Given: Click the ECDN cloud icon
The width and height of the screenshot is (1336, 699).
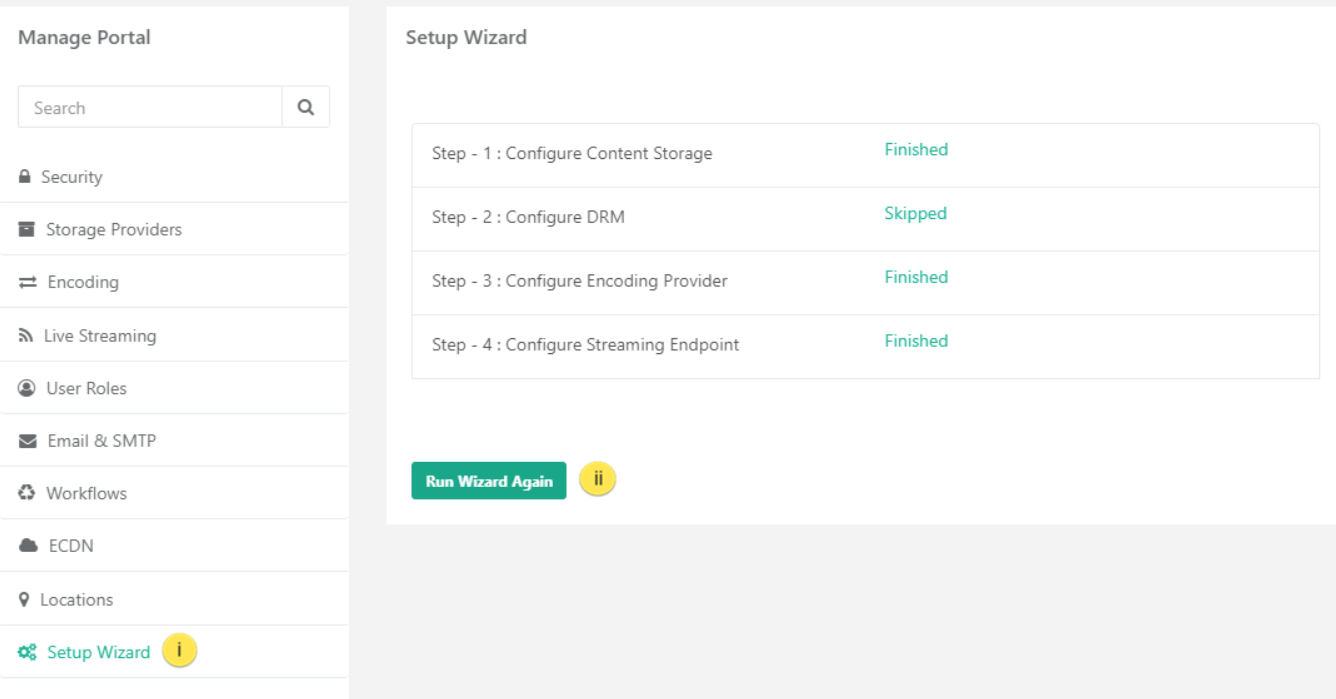Looking at the screenshot, I should 28,546.
